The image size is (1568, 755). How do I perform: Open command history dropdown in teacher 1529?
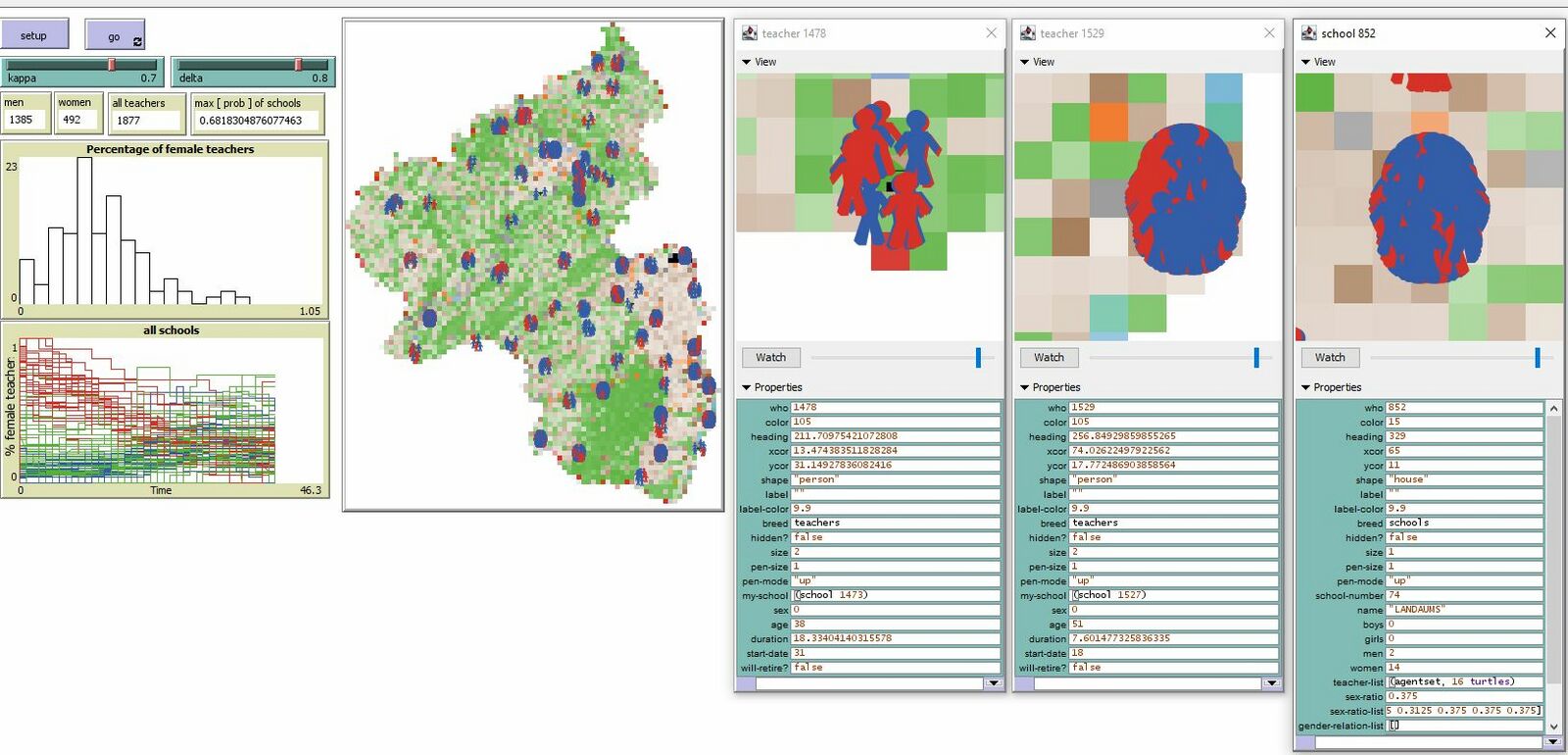1271,683
